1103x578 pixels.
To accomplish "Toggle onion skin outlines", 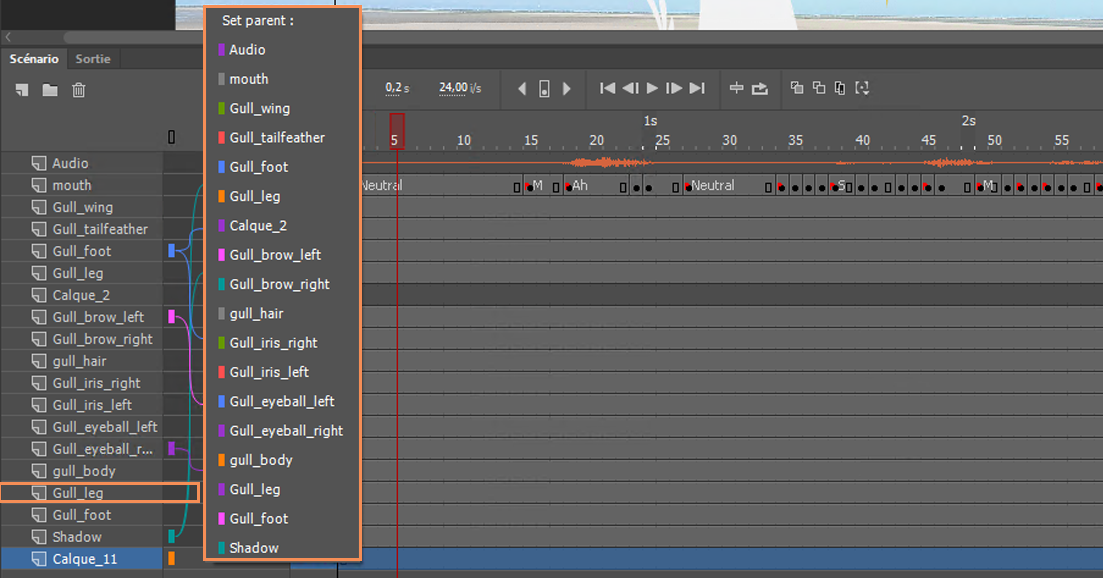I will (x=819, y=88).
